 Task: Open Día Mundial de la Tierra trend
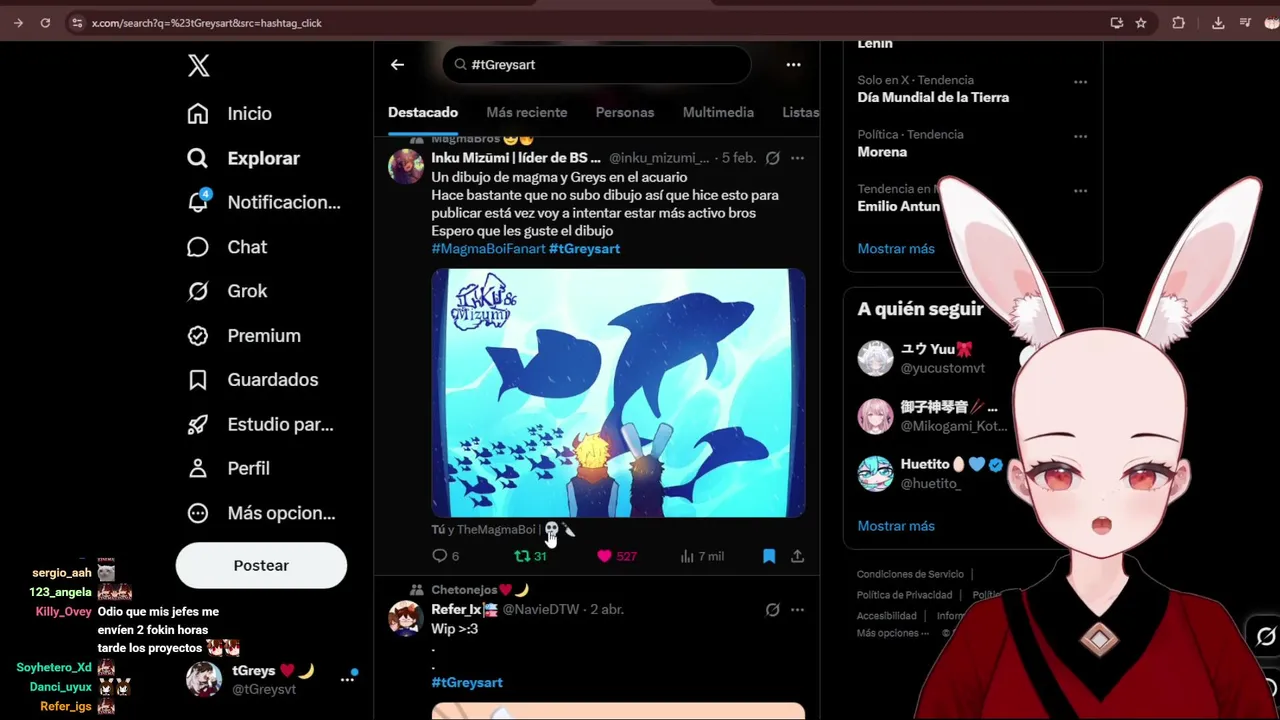[x=933, y=97]
